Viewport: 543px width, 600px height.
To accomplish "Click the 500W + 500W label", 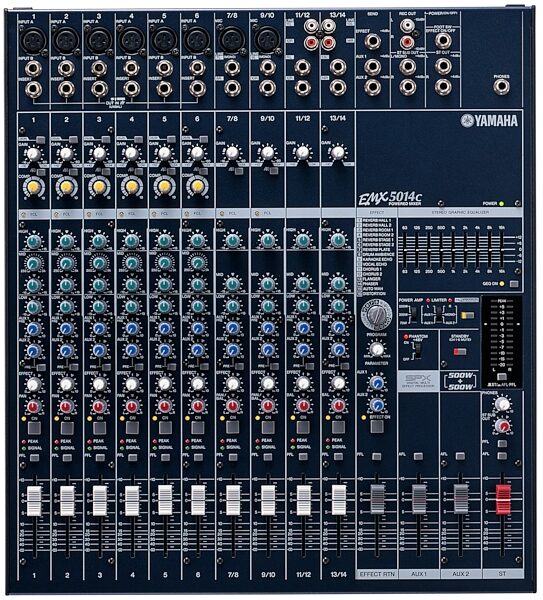I will coord(460,381).
